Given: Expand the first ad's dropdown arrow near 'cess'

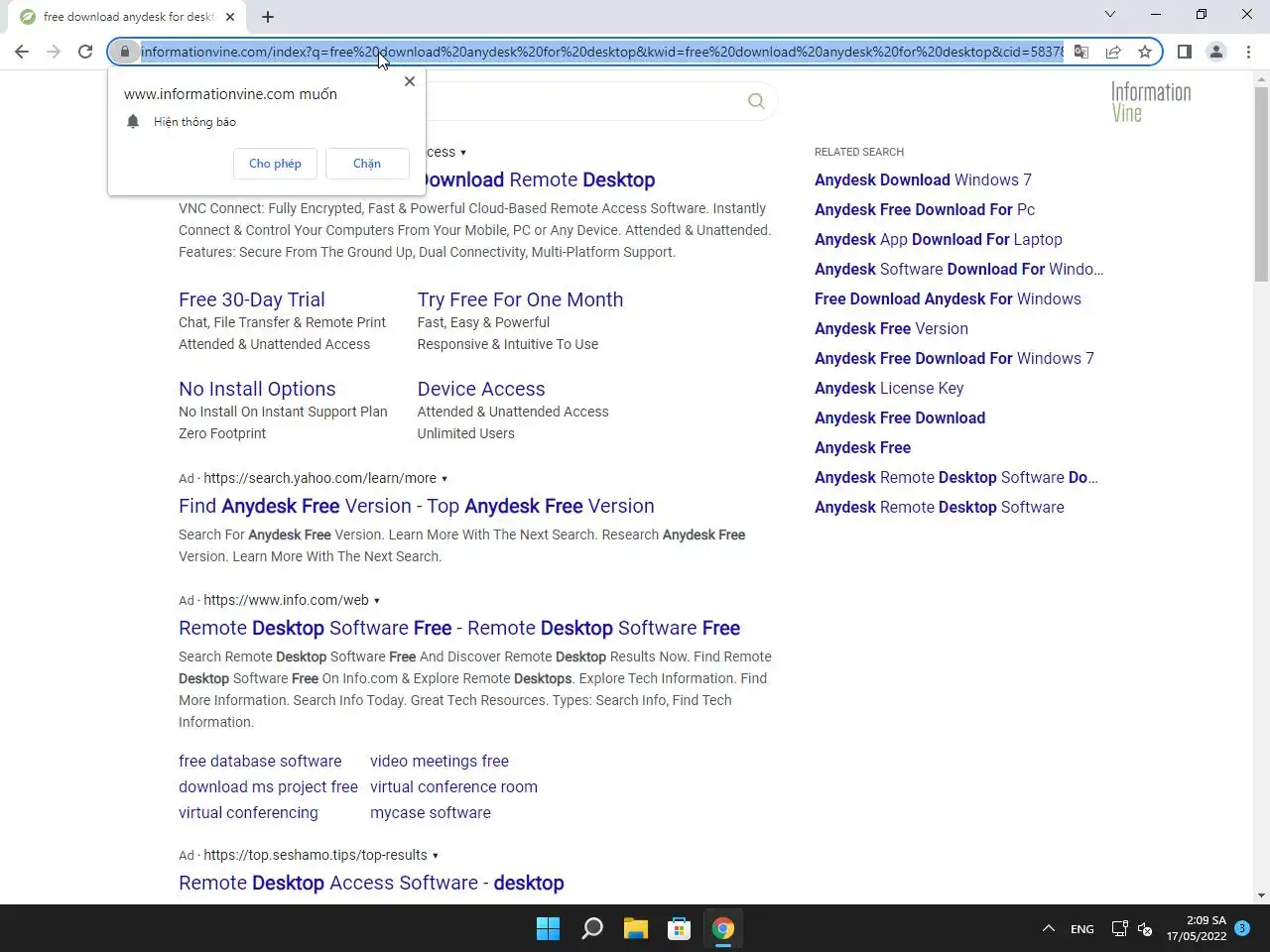Looking at the screenshot, I should (463, 153).
